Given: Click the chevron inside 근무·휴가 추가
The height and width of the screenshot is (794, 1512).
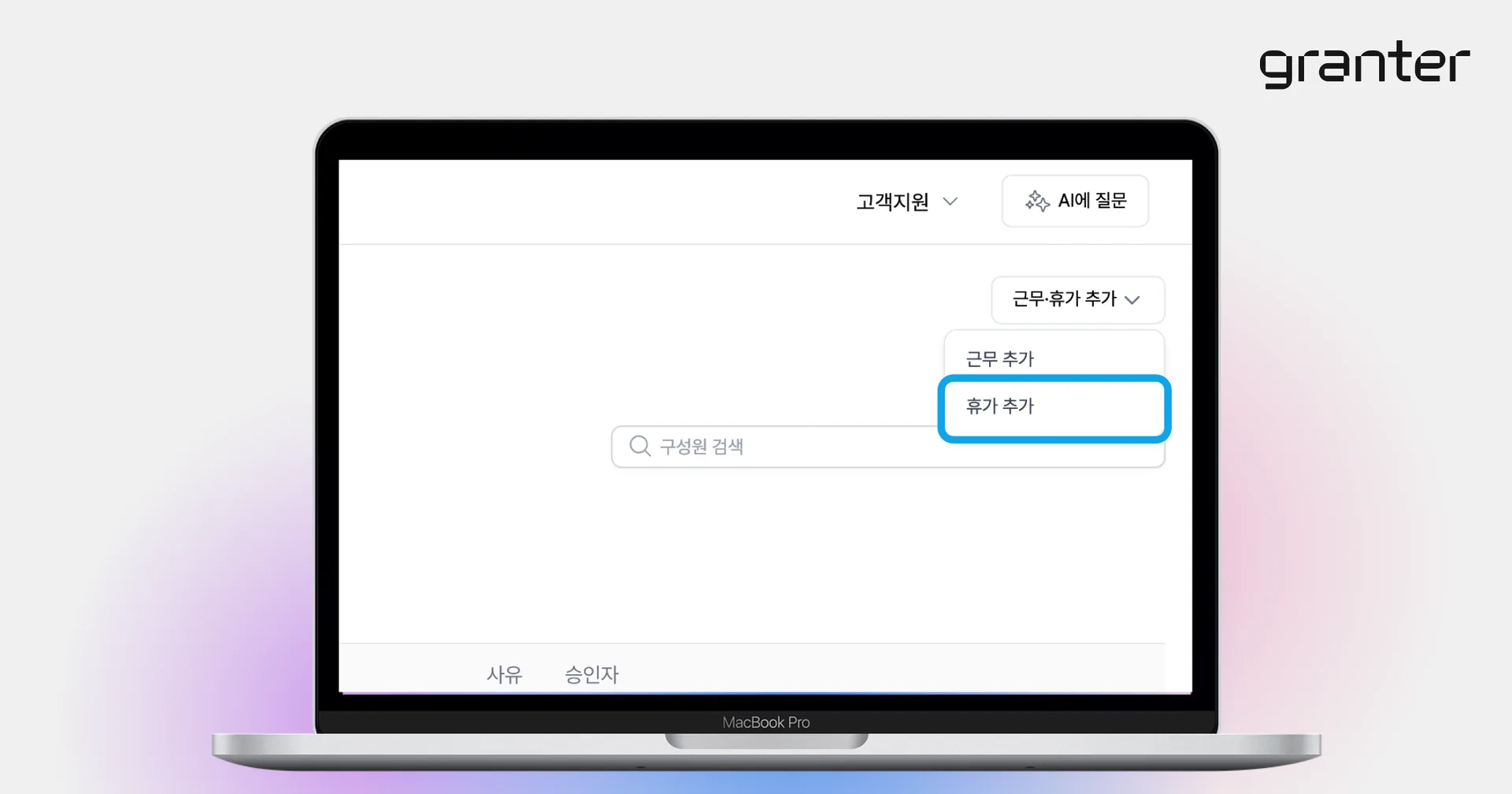Looking at the screenshot, I should pyautogui.click(x=1132, y=300).
